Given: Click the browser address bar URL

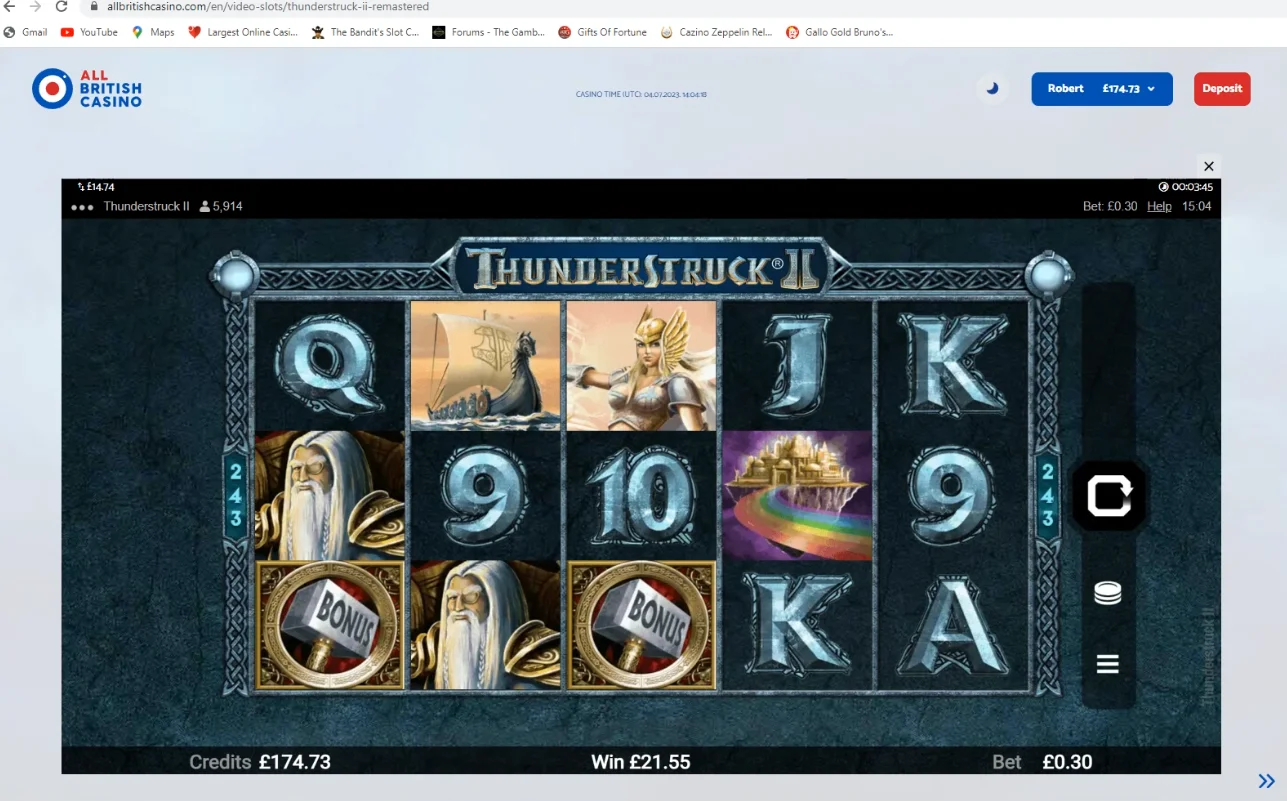Looking at the screenshot, I should [x=268, y=6].
